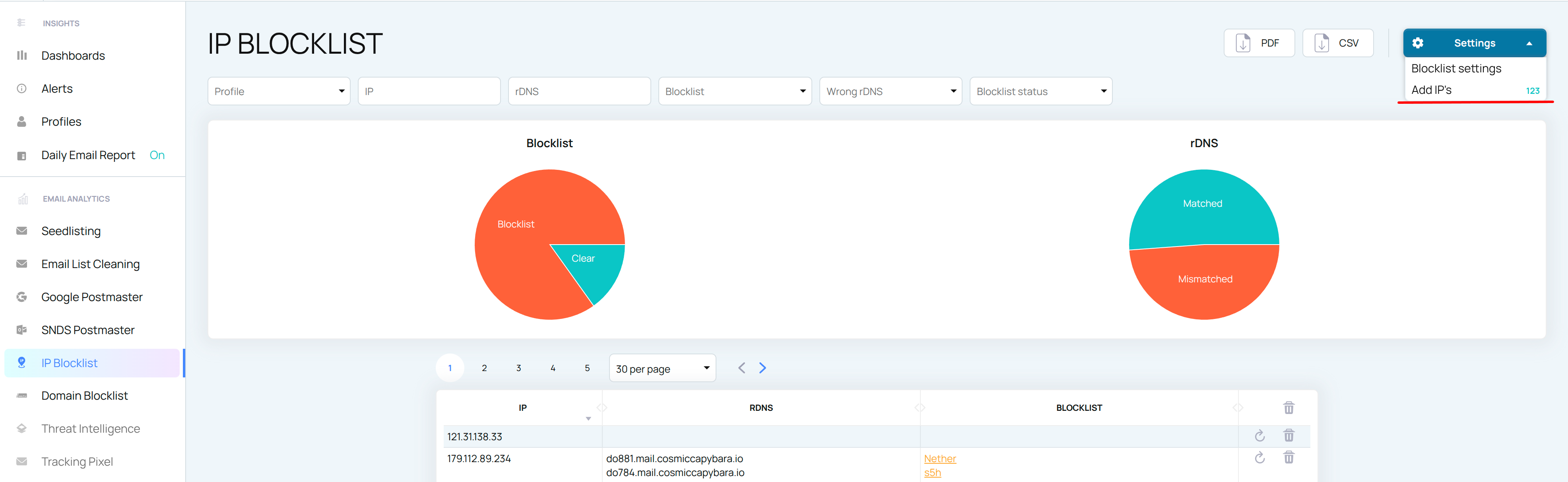
Task: Open Tracking Pixel page
Action: [x=77, y=461]
